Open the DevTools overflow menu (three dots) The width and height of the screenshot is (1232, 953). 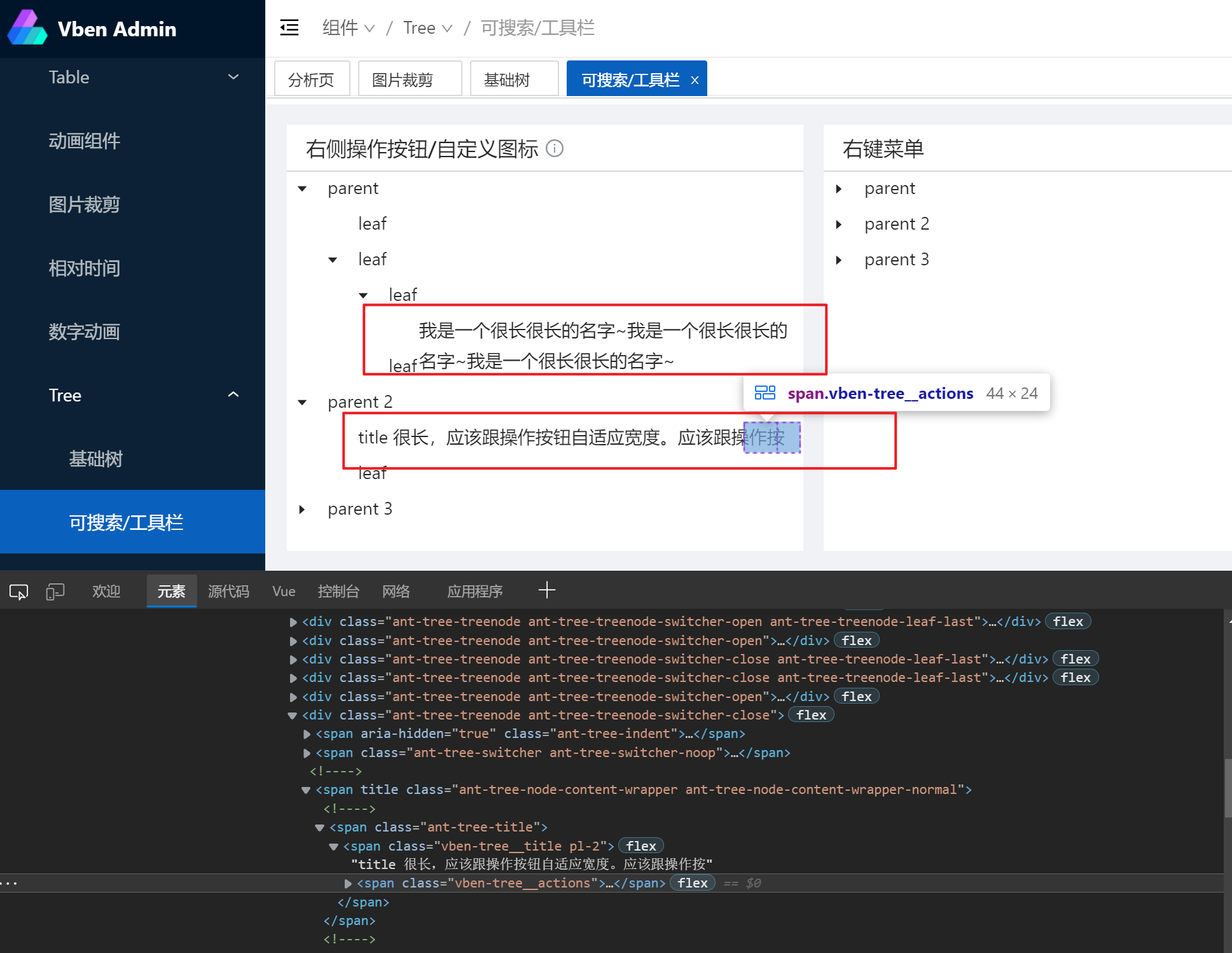[x=10, y=882]
